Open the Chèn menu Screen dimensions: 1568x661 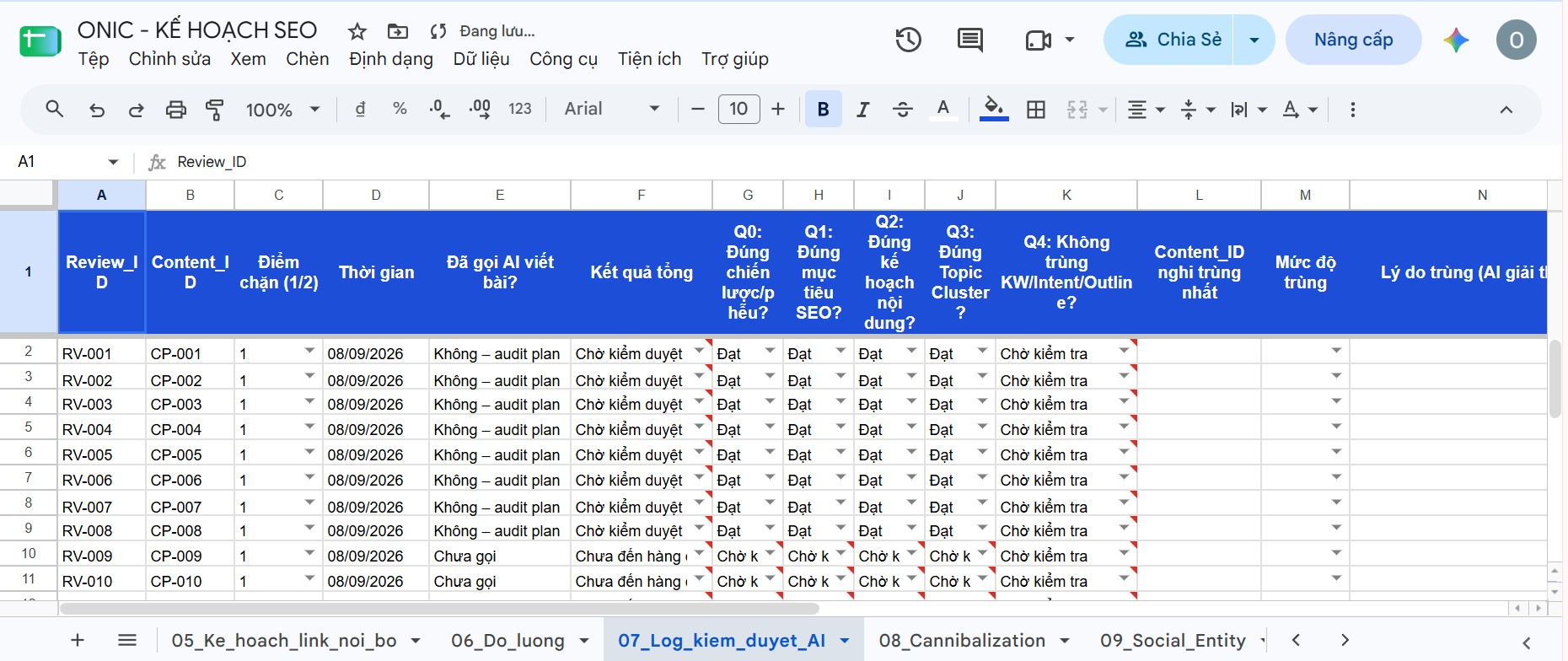tap(307, 59)
